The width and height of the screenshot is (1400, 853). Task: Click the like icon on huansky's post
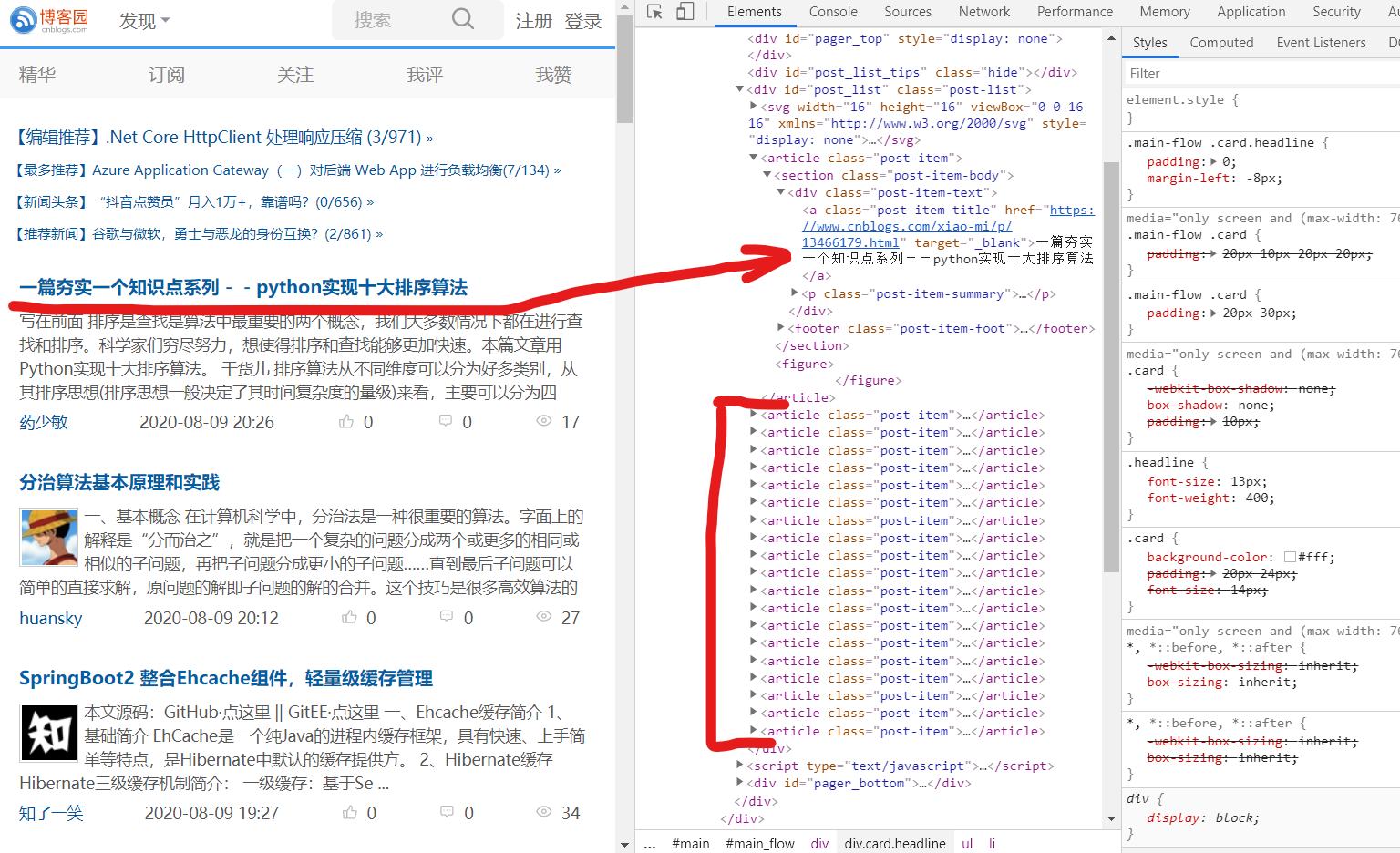(349, 617)
